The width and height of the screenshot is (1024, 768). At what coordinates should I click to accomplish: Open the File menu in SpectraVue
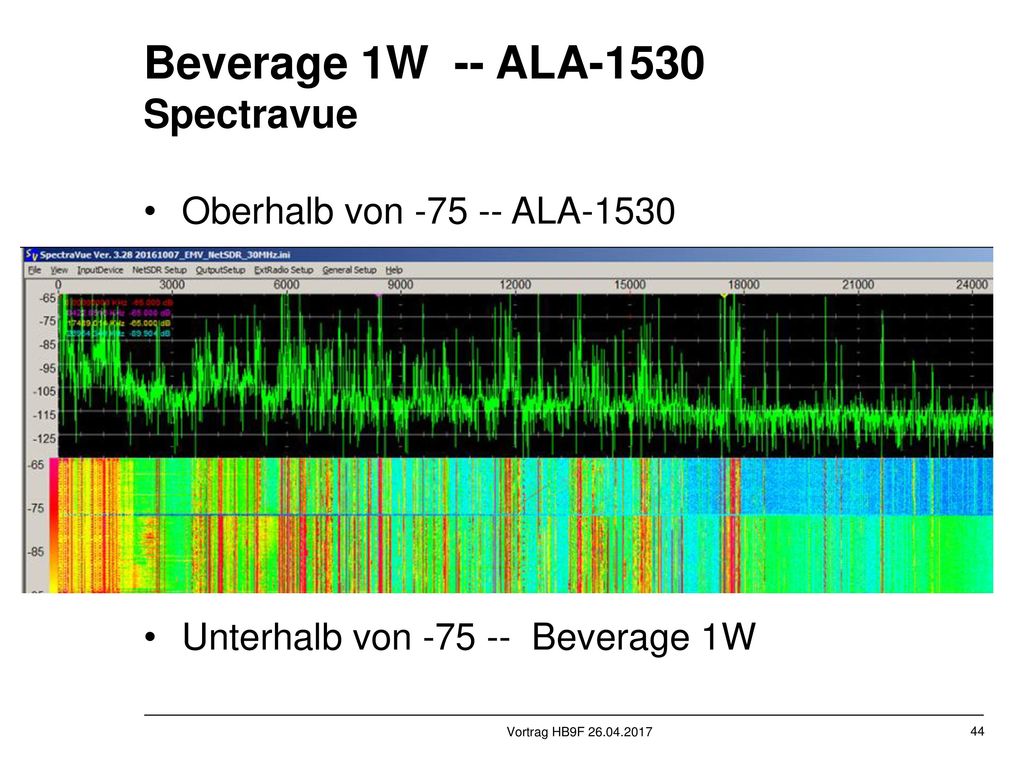tap(35, 270)
